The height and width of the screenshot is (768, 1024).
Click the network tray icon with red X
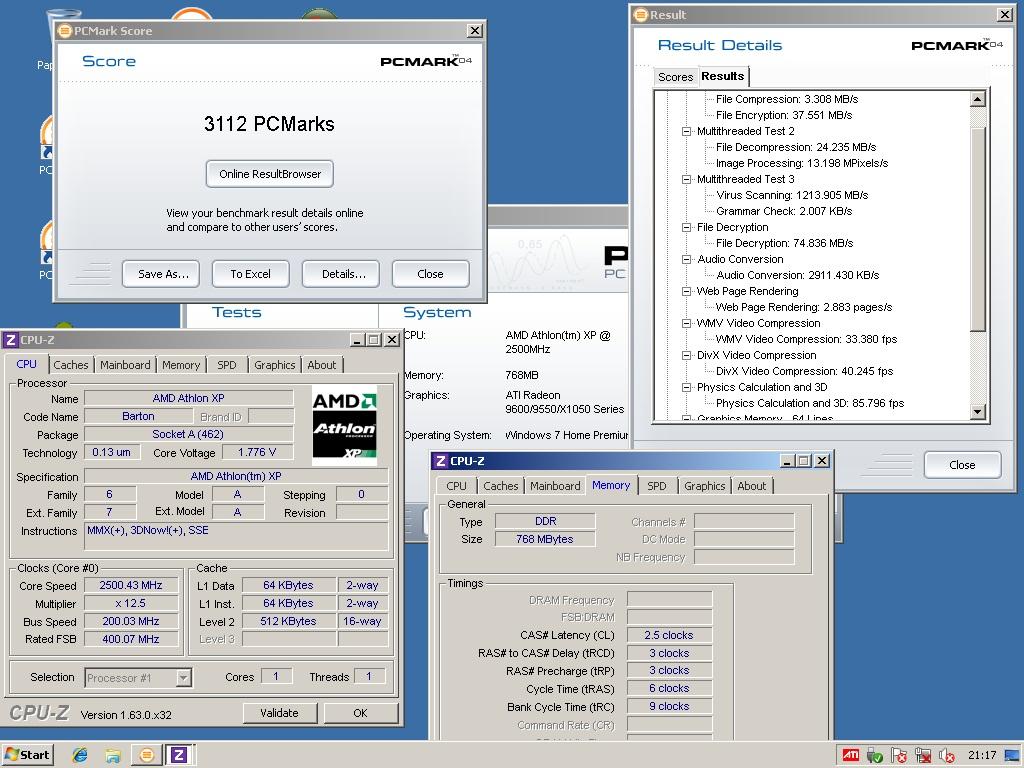click(923, 756)
